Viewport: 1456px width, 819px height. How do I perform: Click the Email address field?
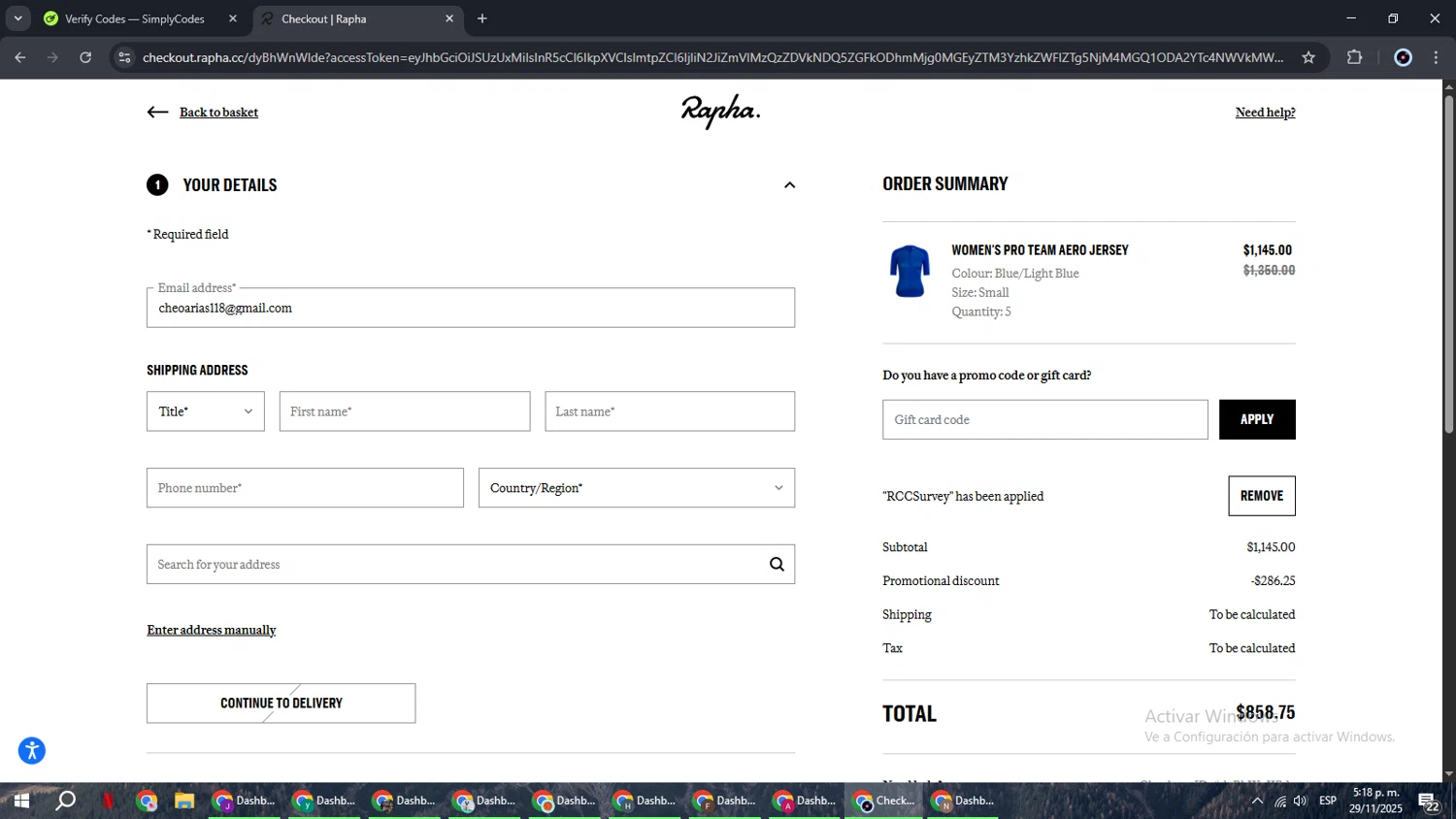pos(471,308)
